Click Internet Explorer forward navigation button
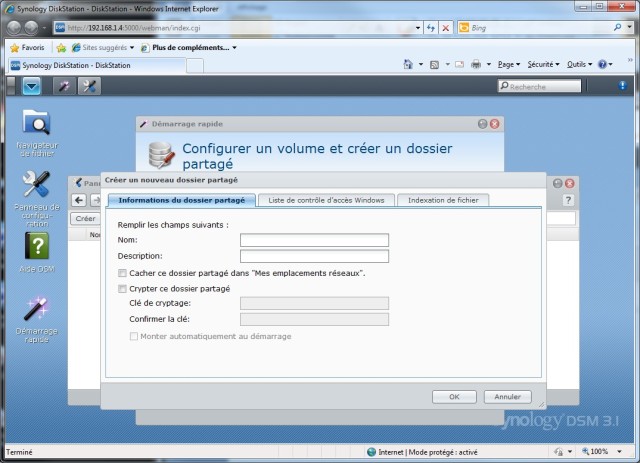 pos(31,28)
